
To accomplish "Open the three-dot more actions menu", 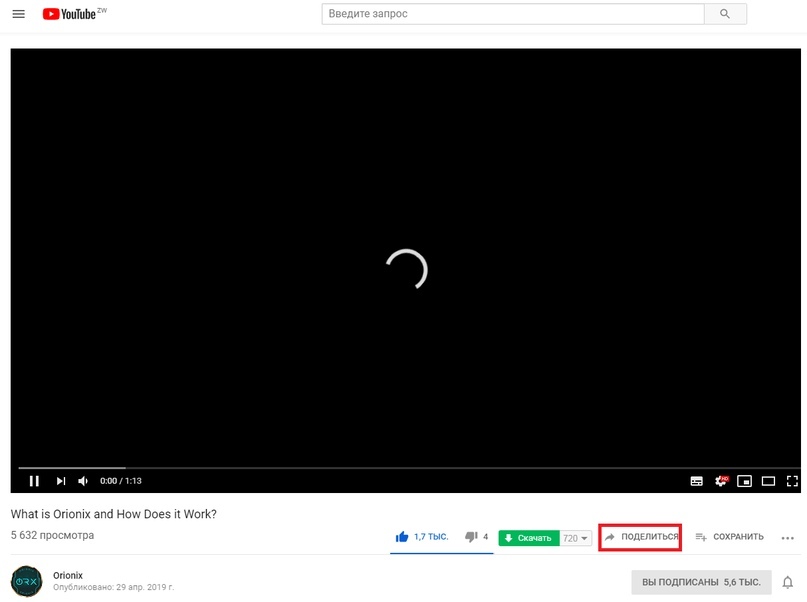I will click(x=787, y=538).
